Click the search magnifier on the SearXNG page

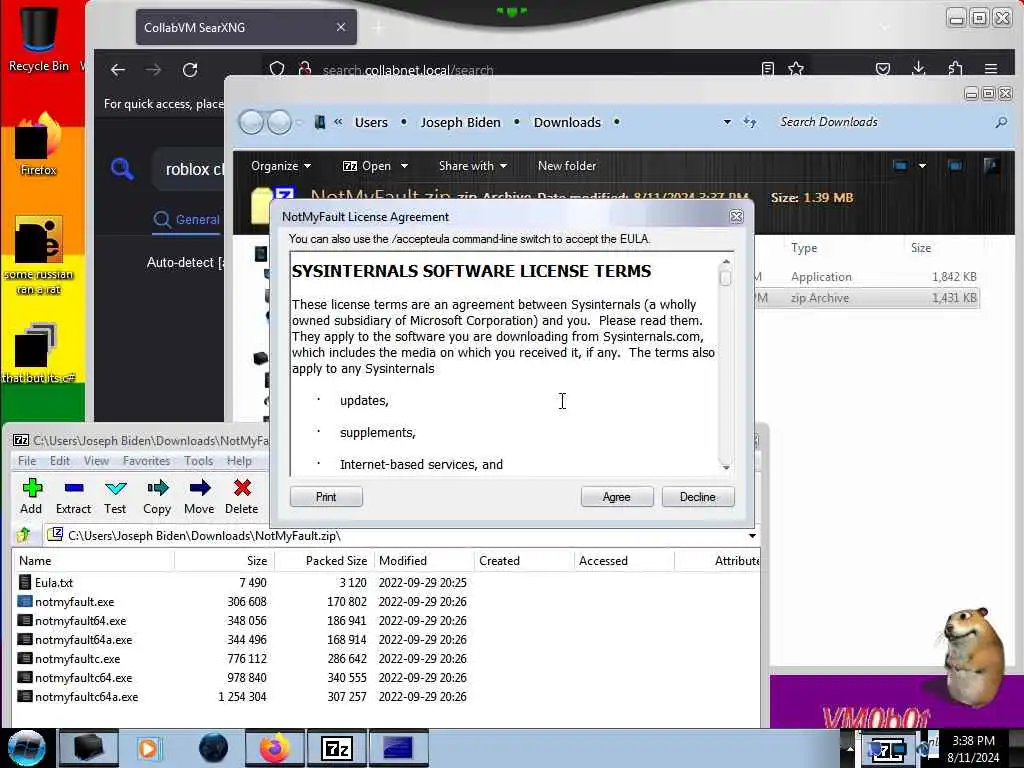122,169
